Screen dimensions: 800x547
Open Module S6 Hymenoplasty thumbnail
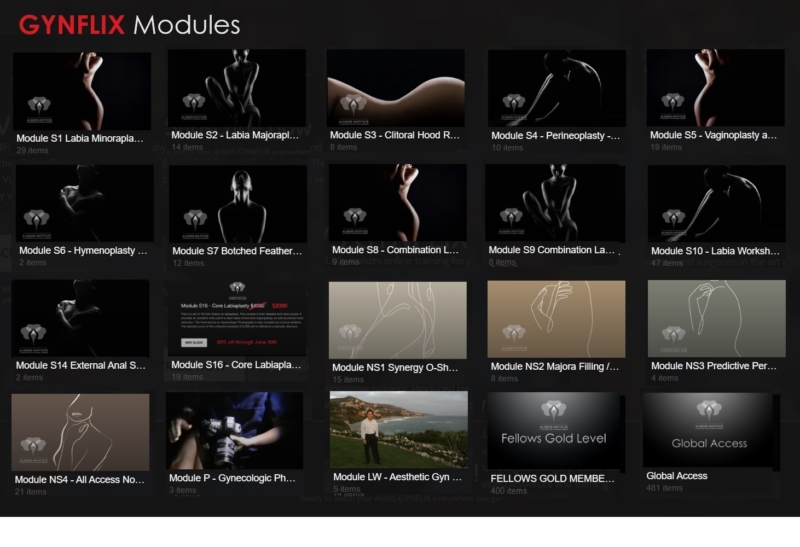pyautogui.click(x=85, y=203)
